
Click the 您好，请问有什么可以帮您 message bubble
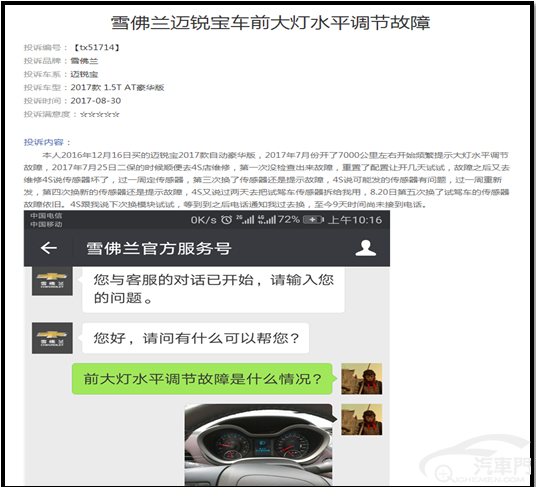pyautogui.click(x=196, y=338)
